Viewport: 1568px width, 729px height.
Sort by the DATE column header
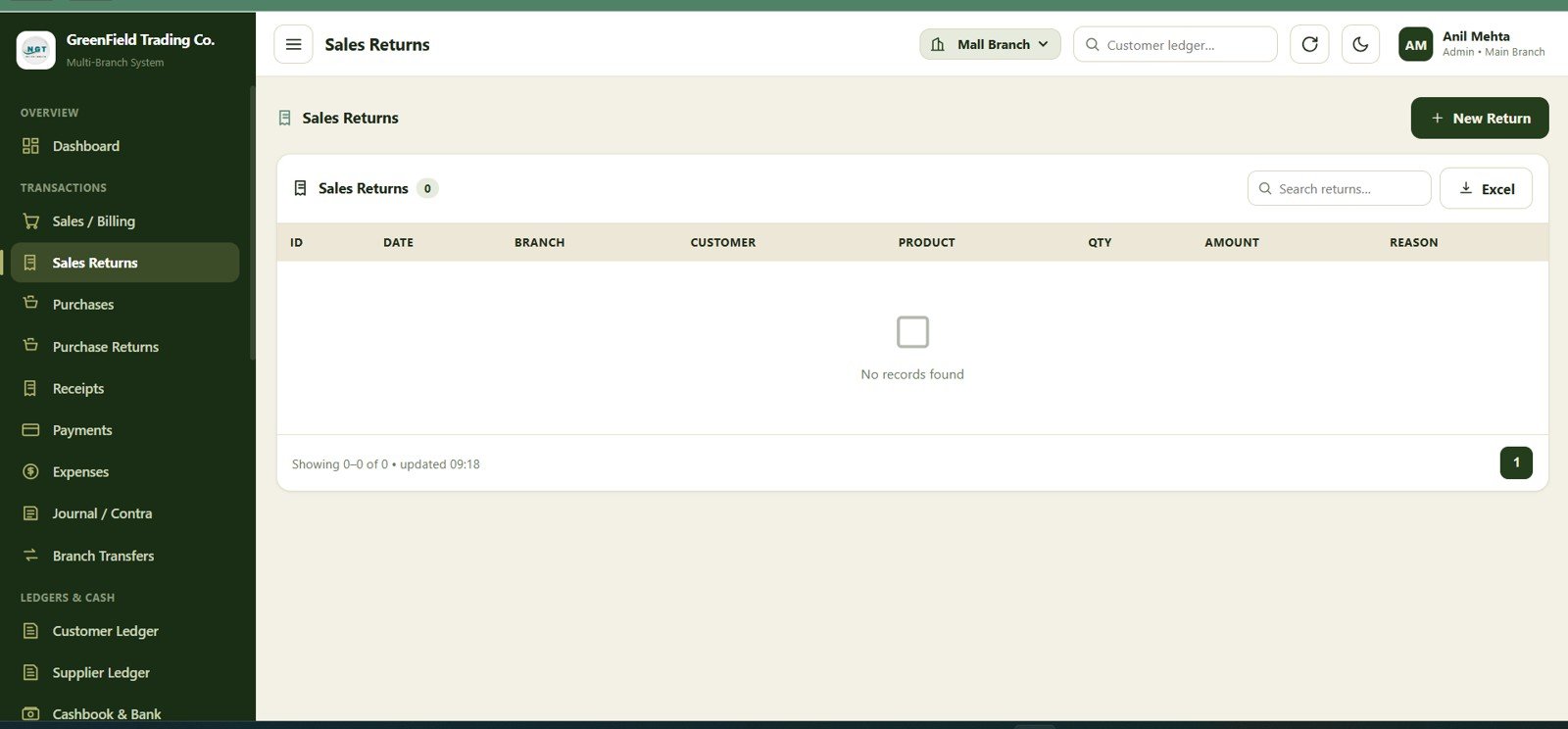coord(398,242)
